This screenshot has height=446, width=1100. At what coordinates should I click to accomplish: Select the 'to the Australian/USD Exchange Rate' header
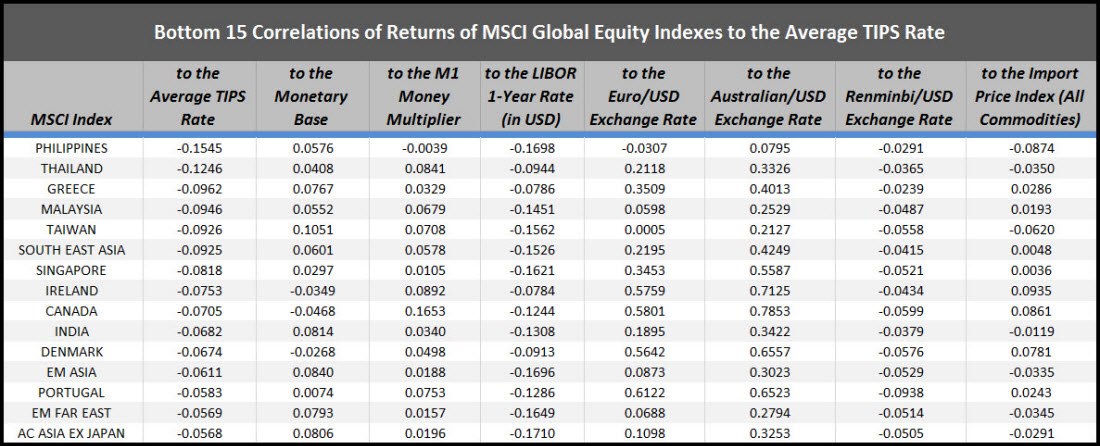click(767, 97)
